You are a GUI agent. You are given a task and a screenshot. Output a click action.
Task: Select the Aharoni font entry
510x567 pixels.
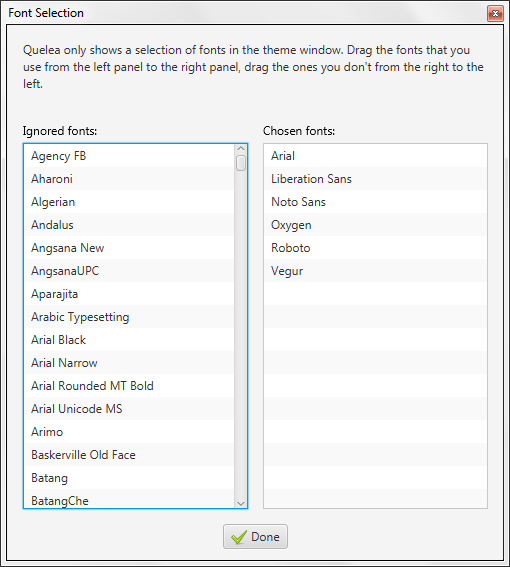[129, 179]
